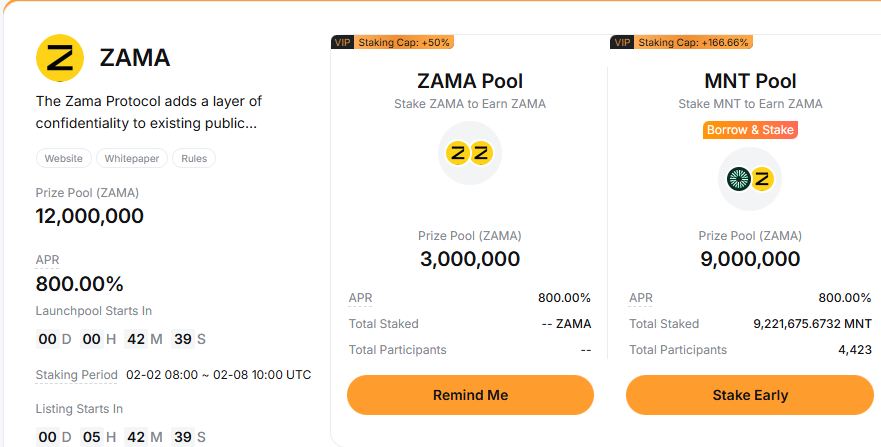Click the MNT Pool Staking Cap +166.66% tag
The height and width of the screenshot is (447, 881).
(x=693, y=42)
